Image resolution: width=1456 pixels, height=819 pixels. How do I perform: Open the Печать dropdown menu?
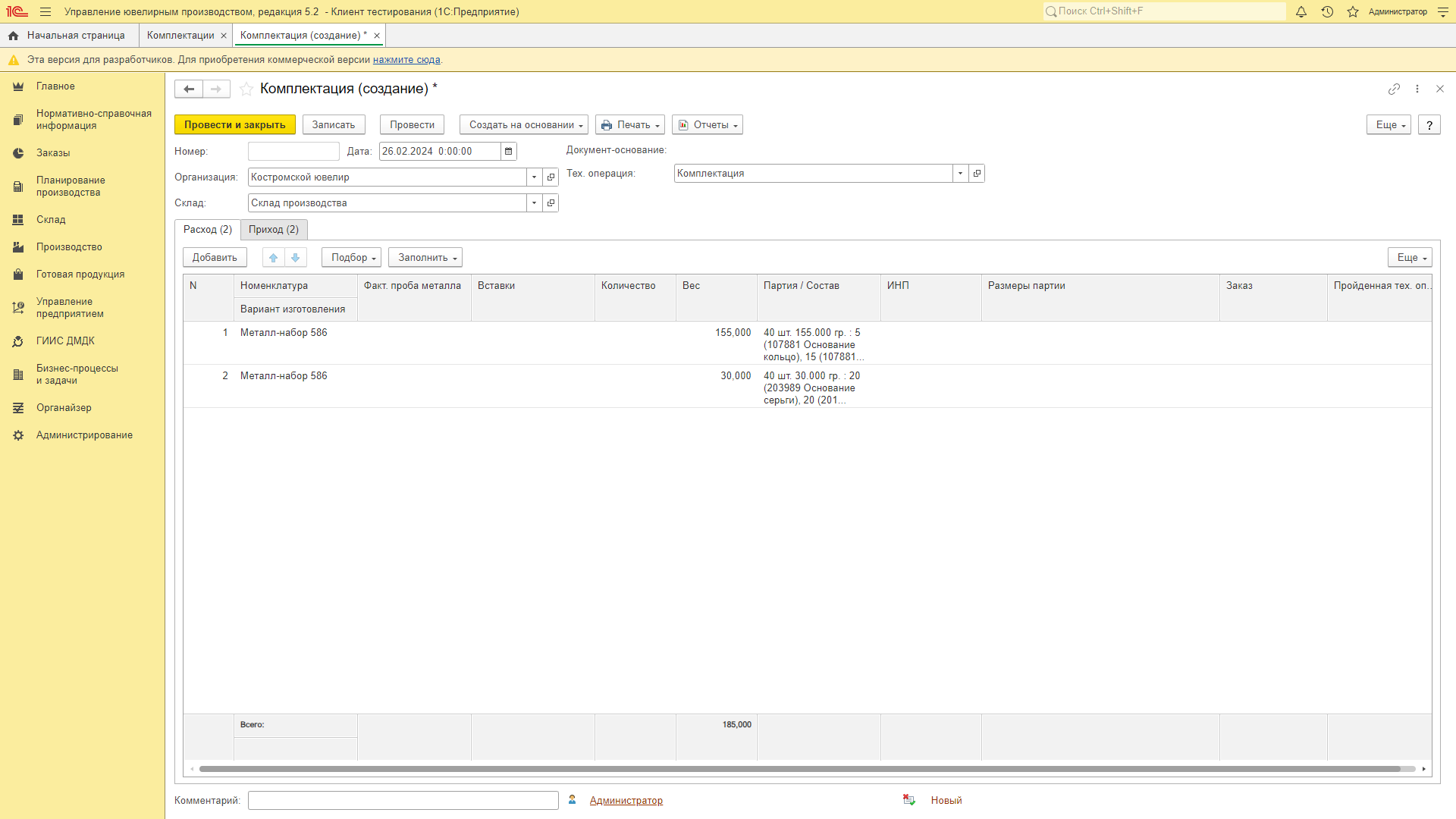point(630,125)
